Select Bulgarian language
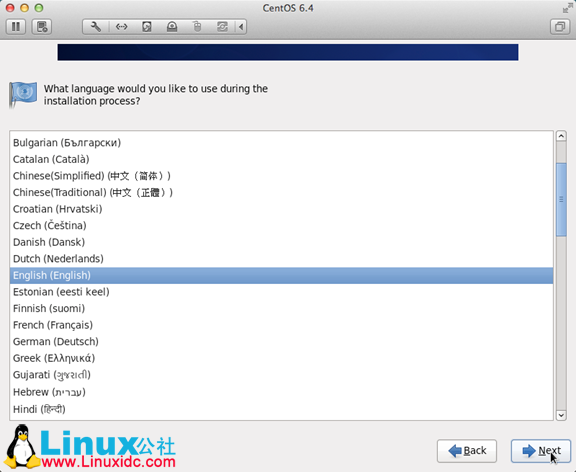 click(281, 143)
